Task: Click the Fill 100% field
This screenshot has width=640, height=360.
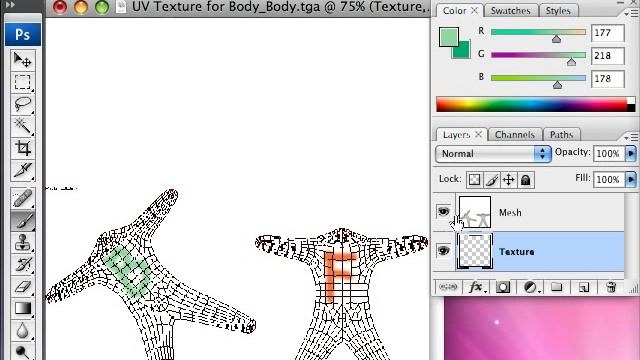Action: pos(609,180)
